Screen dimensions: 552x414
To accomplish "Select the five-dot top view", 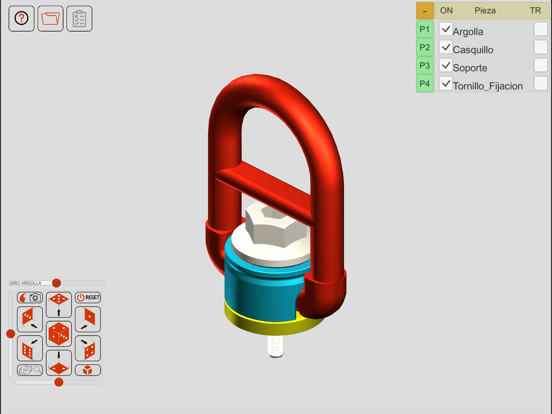I will pyautogui.click(x=59, y=305).
